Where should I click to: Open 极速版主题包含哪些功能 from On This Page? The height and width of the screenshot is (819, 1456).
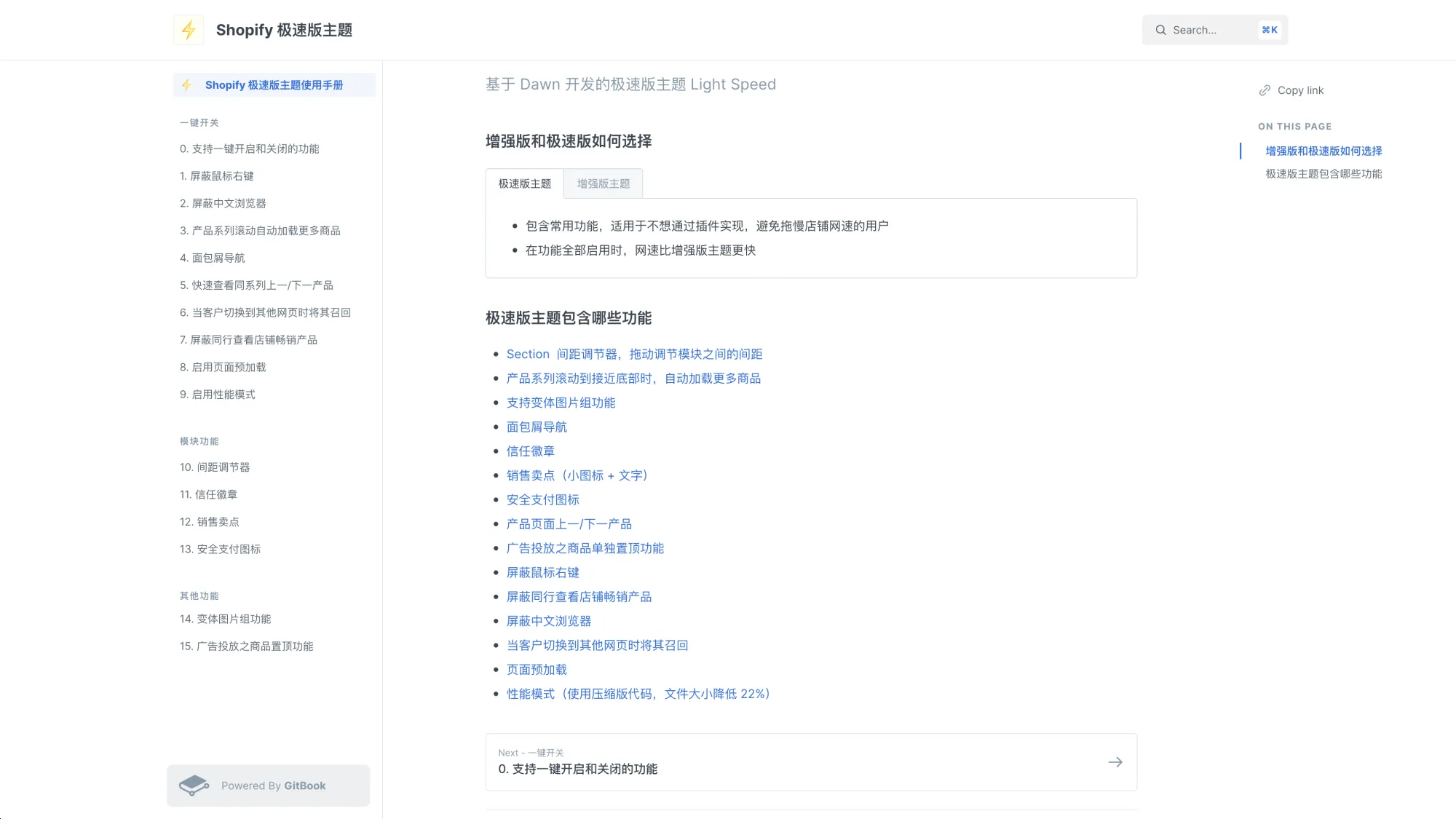tap(1322, 174)
